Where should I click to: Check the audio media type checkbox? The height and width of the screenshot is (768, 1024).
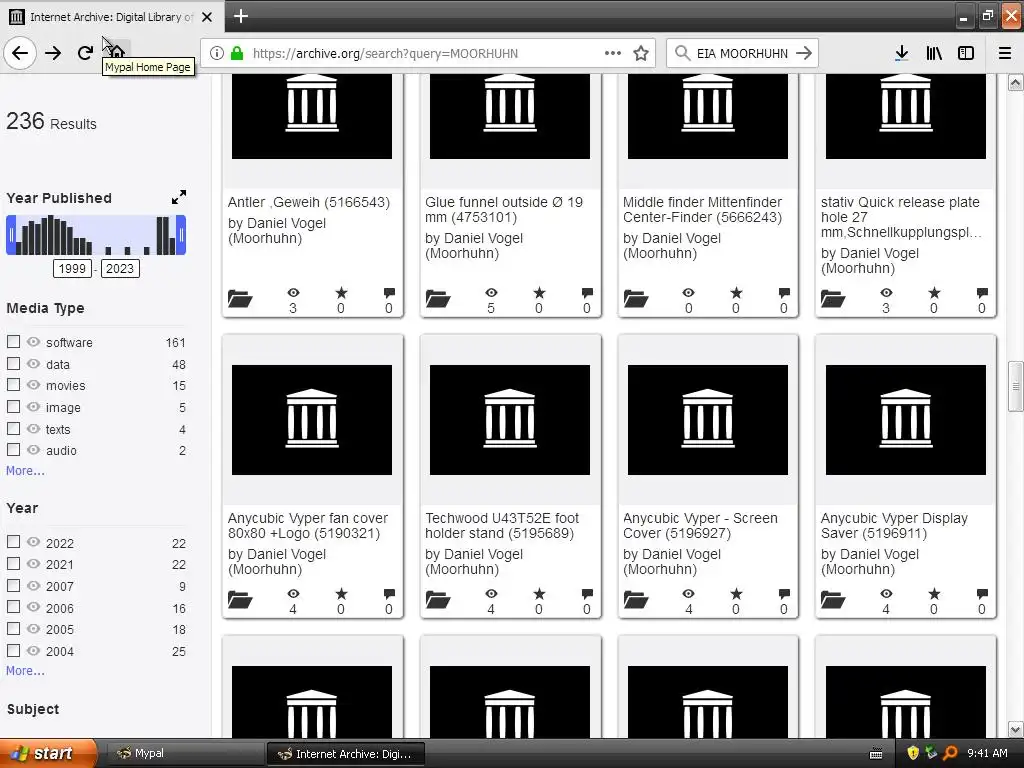pos(13,450)
